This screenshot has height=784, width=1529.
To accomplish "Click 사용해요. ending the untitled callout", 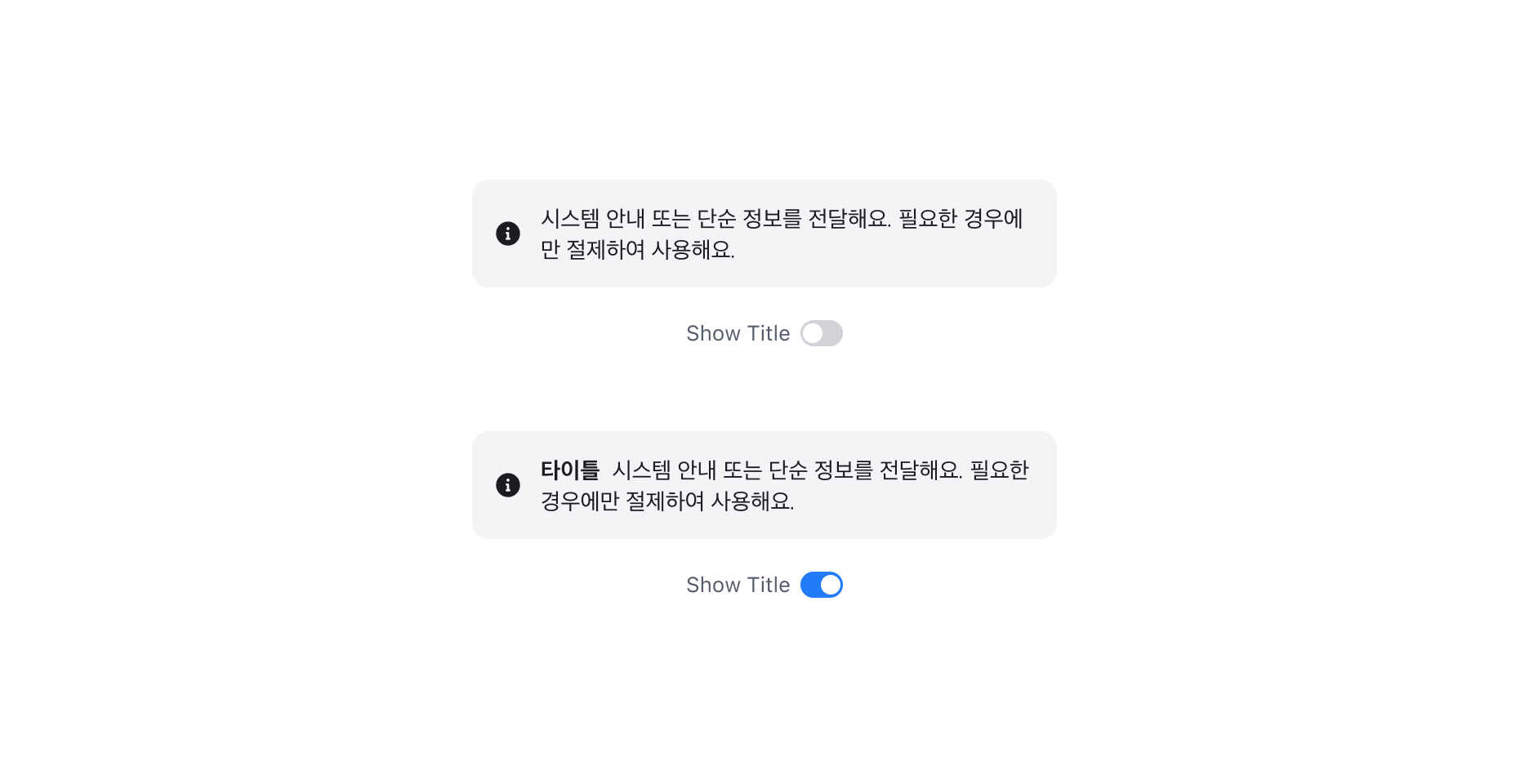I will point(693,250).
